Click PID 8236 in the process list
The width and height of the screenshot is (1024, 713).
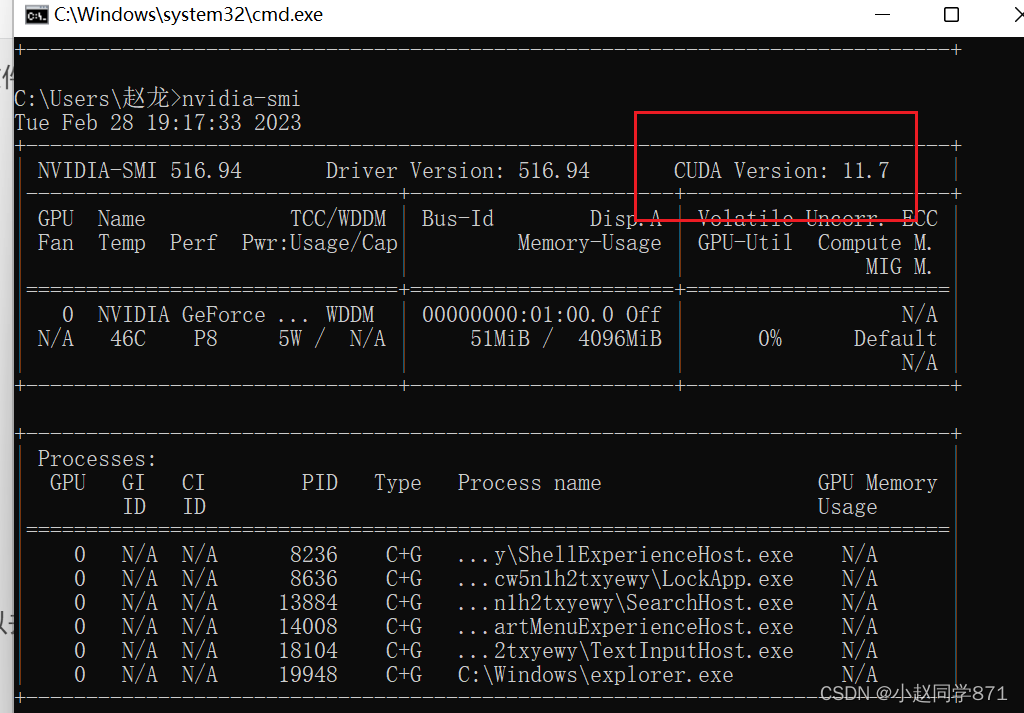click(314, 555)
